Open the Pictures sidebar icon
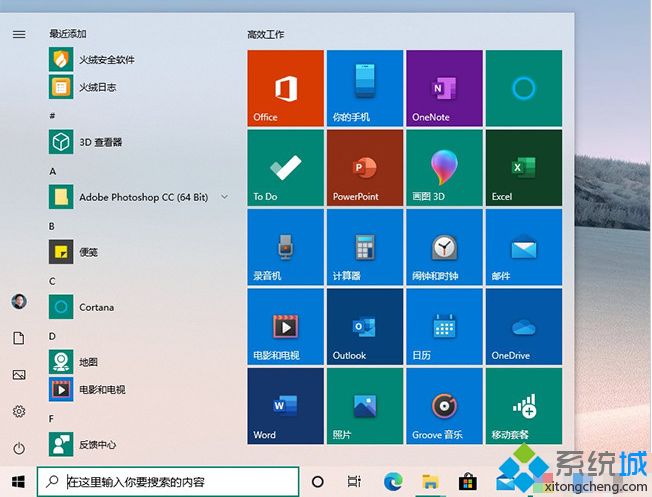Screen dimensions: 652x497 (x=19, y=375)
